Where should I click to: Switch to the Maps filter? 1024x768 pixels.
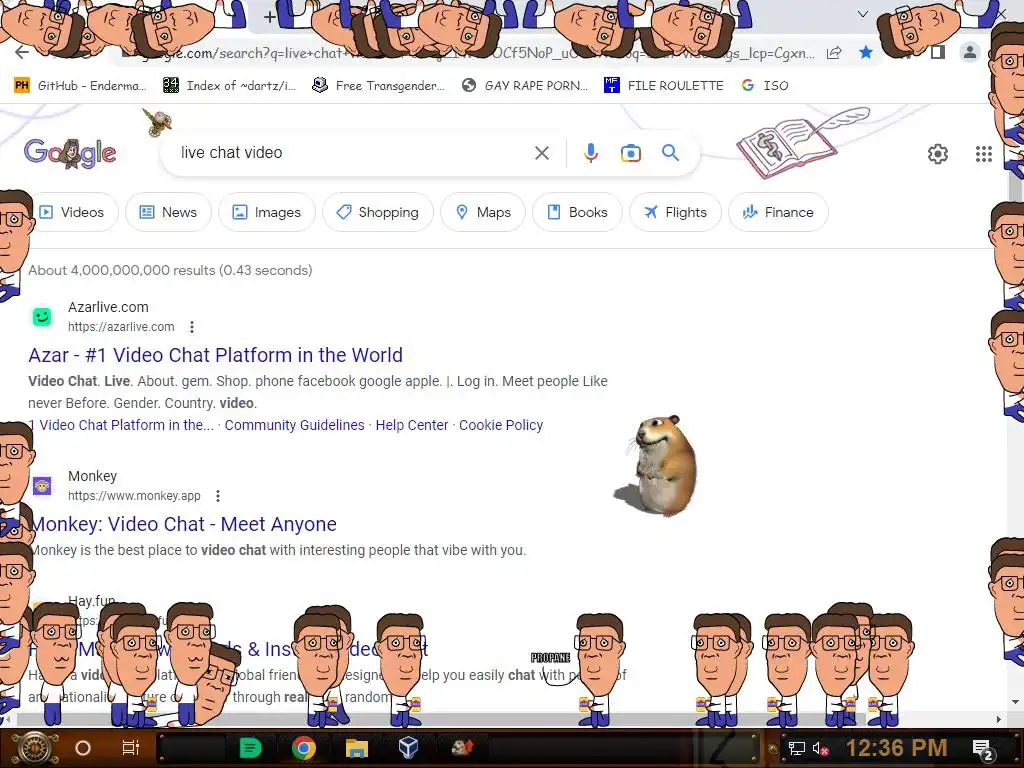click(x=483, y=212)
